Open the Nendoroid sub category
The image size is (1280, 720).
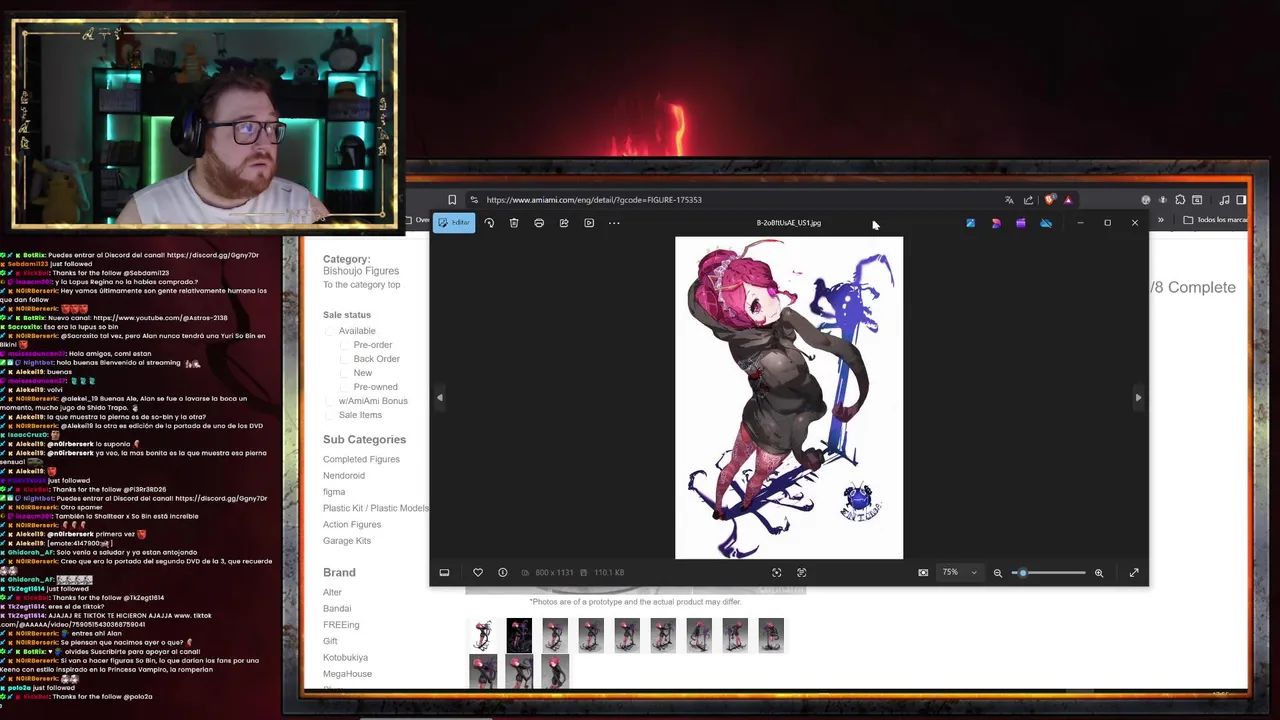tap(344, 476)
